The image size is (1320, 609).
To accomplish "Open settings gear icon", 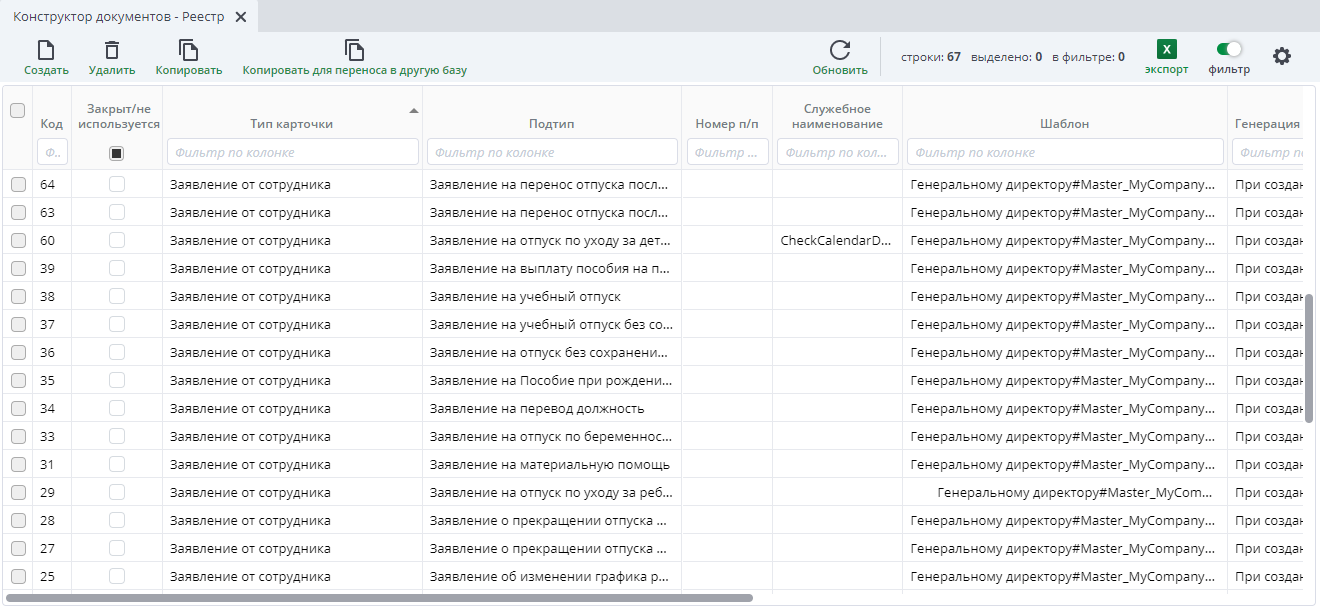I will 1282,56.
